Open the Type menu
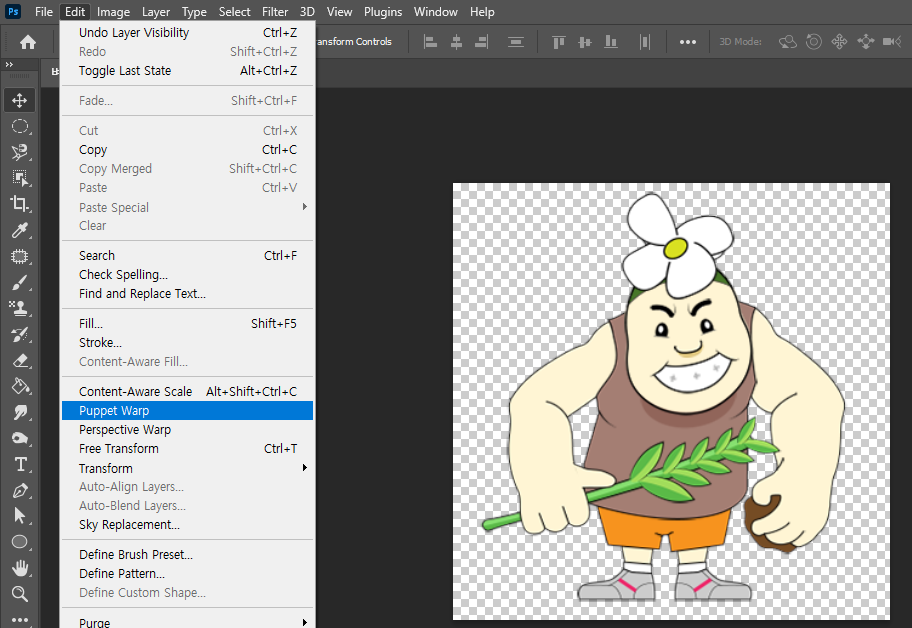The width and height of the screenshot is (912, 628). (194, 12)
